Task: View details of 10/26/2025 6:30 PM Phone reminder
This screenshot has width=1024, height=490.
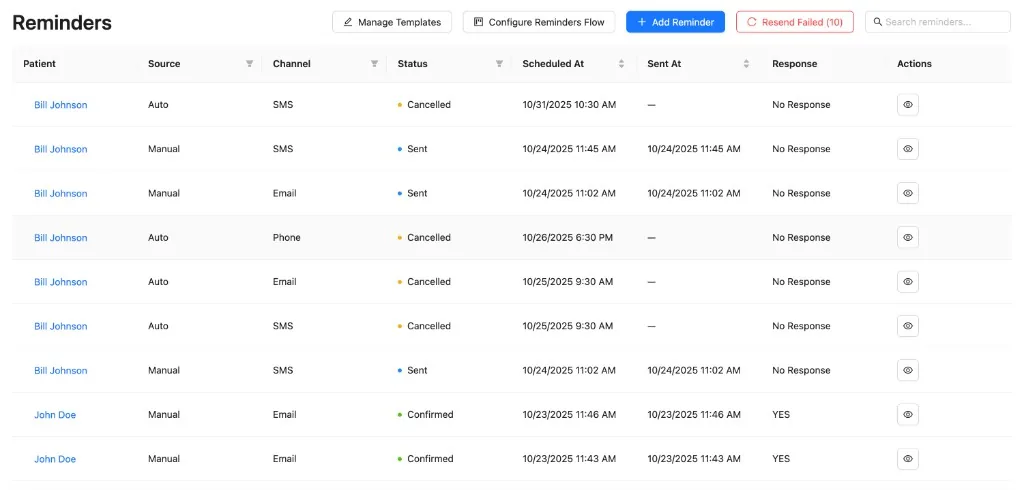Action: pos(908,238)
